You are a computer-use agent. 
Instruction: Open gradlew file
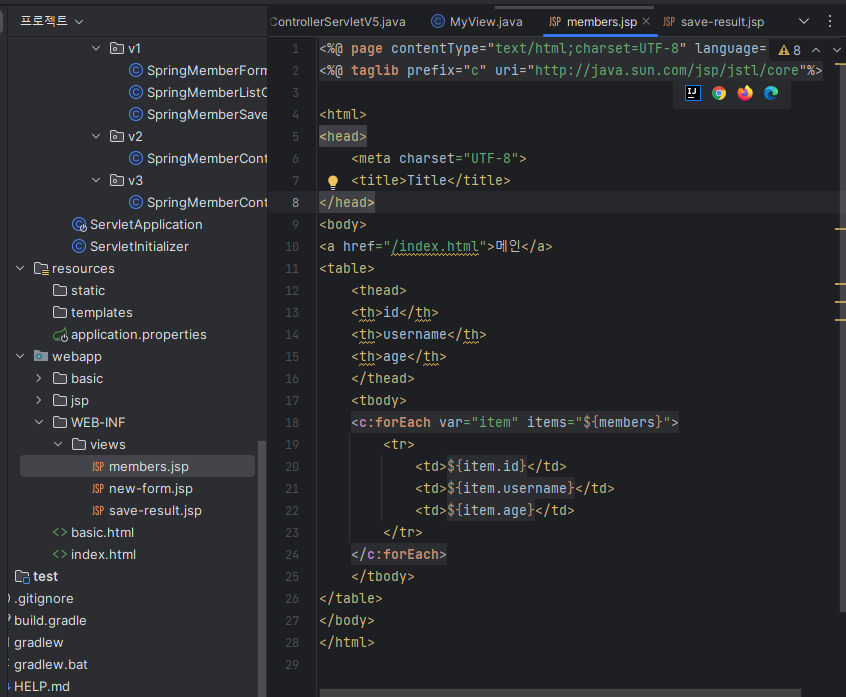(36, 643)
